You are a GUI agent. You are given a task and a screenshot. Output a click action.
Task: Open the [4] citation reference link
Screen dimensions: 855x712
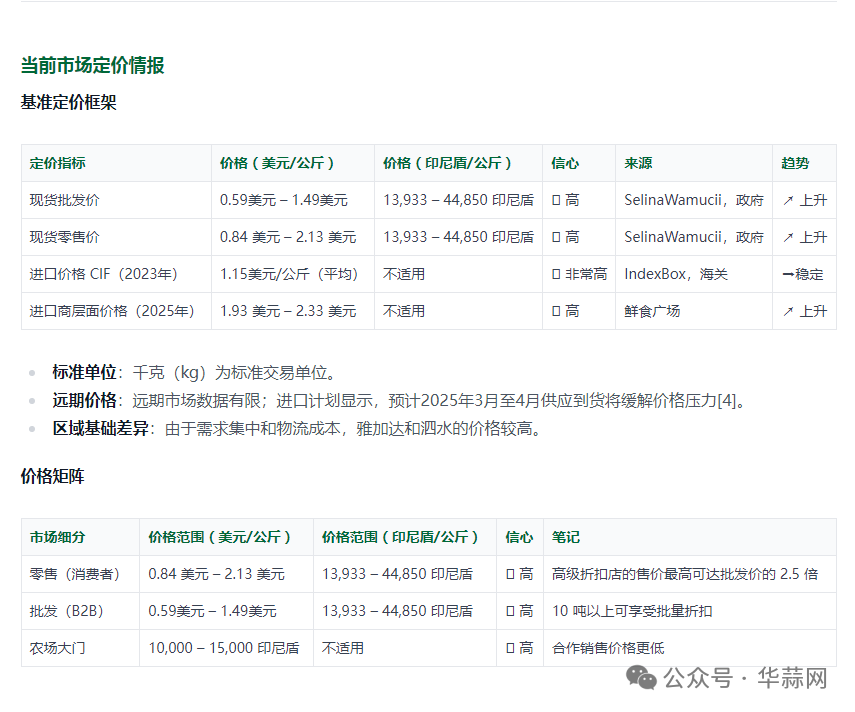[733, 401]
